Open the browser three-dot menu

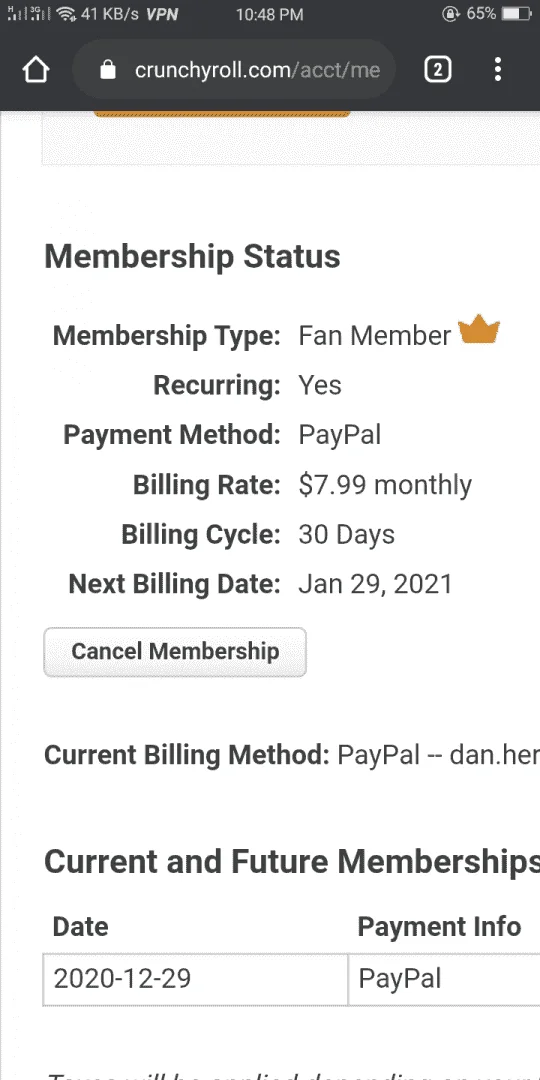coord(498,70)
